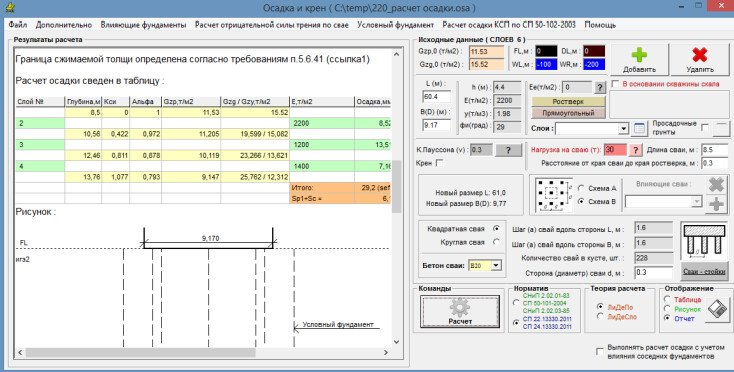Image resolution: width=734 pixels, height=372 pixels.
Task: Open the Помощь menu
Action: pyautogui.click(x=600, y=25)
